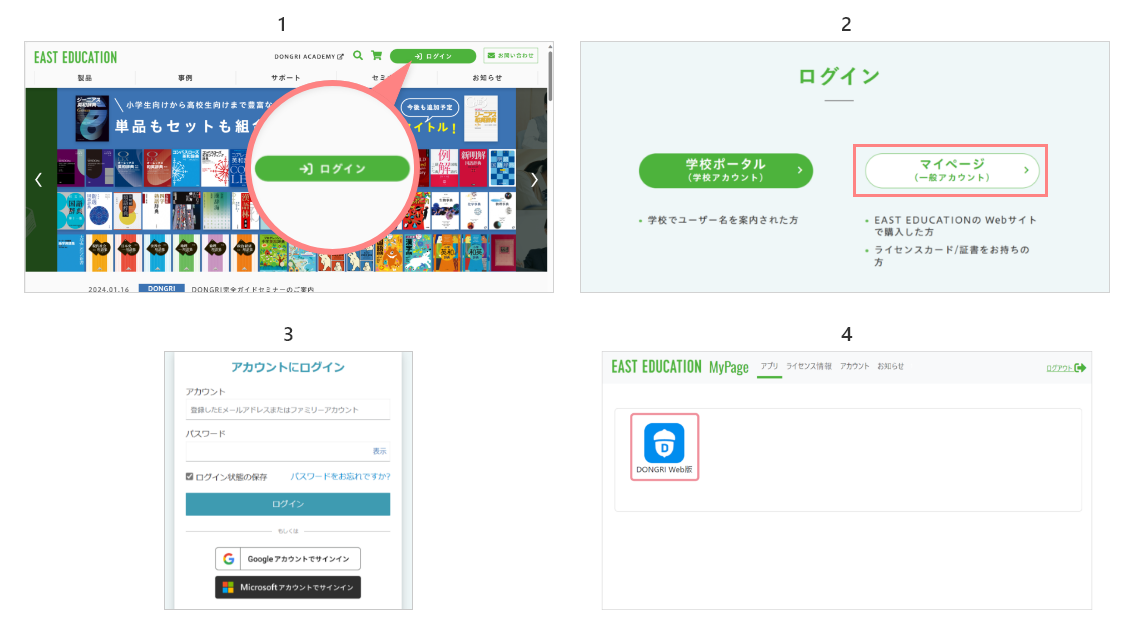Click the blue DONGRI news tag

(x=161, y=288)
